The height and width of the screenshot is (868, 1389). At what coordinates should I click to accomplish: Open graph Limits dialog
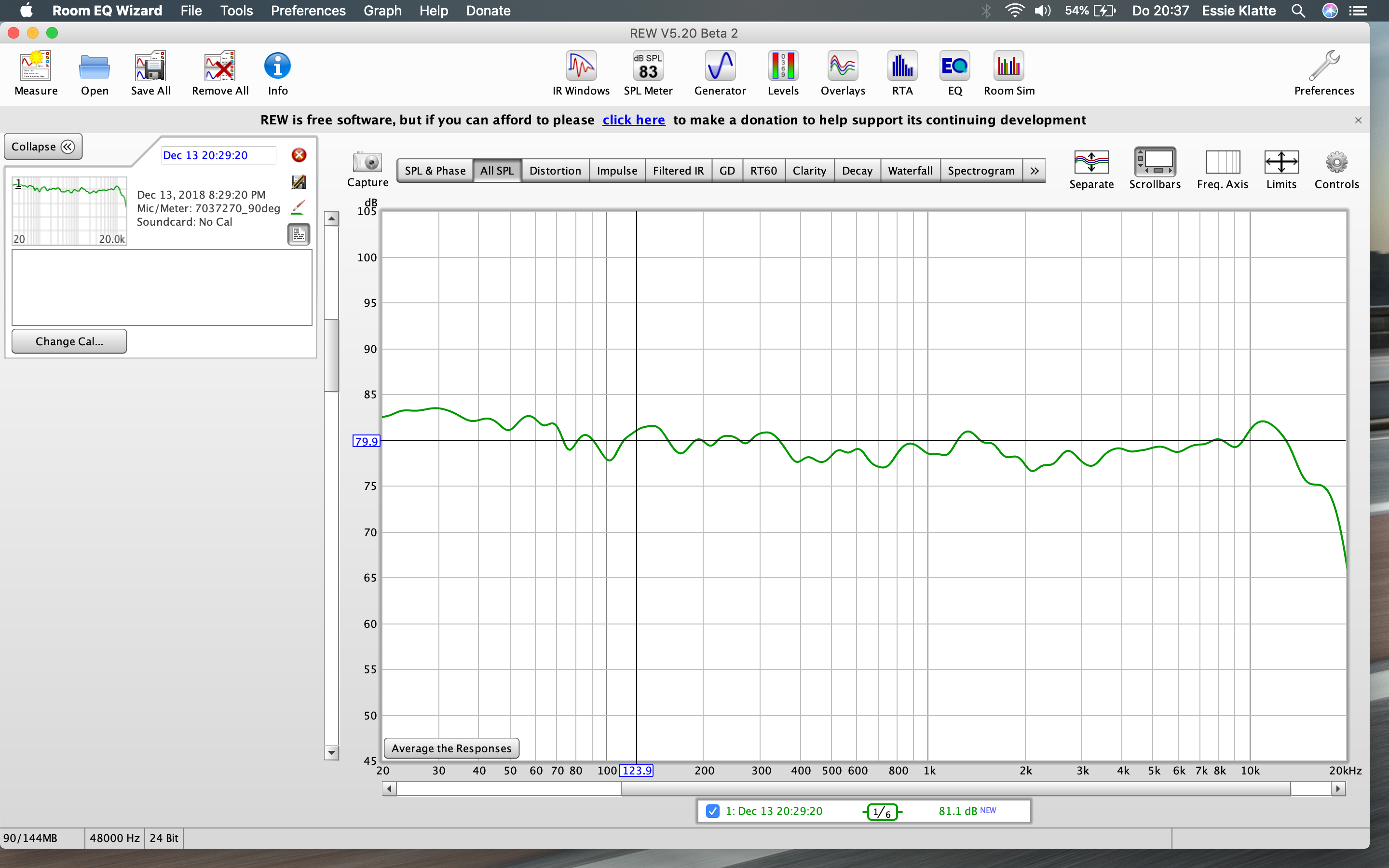pos(1281,169)
